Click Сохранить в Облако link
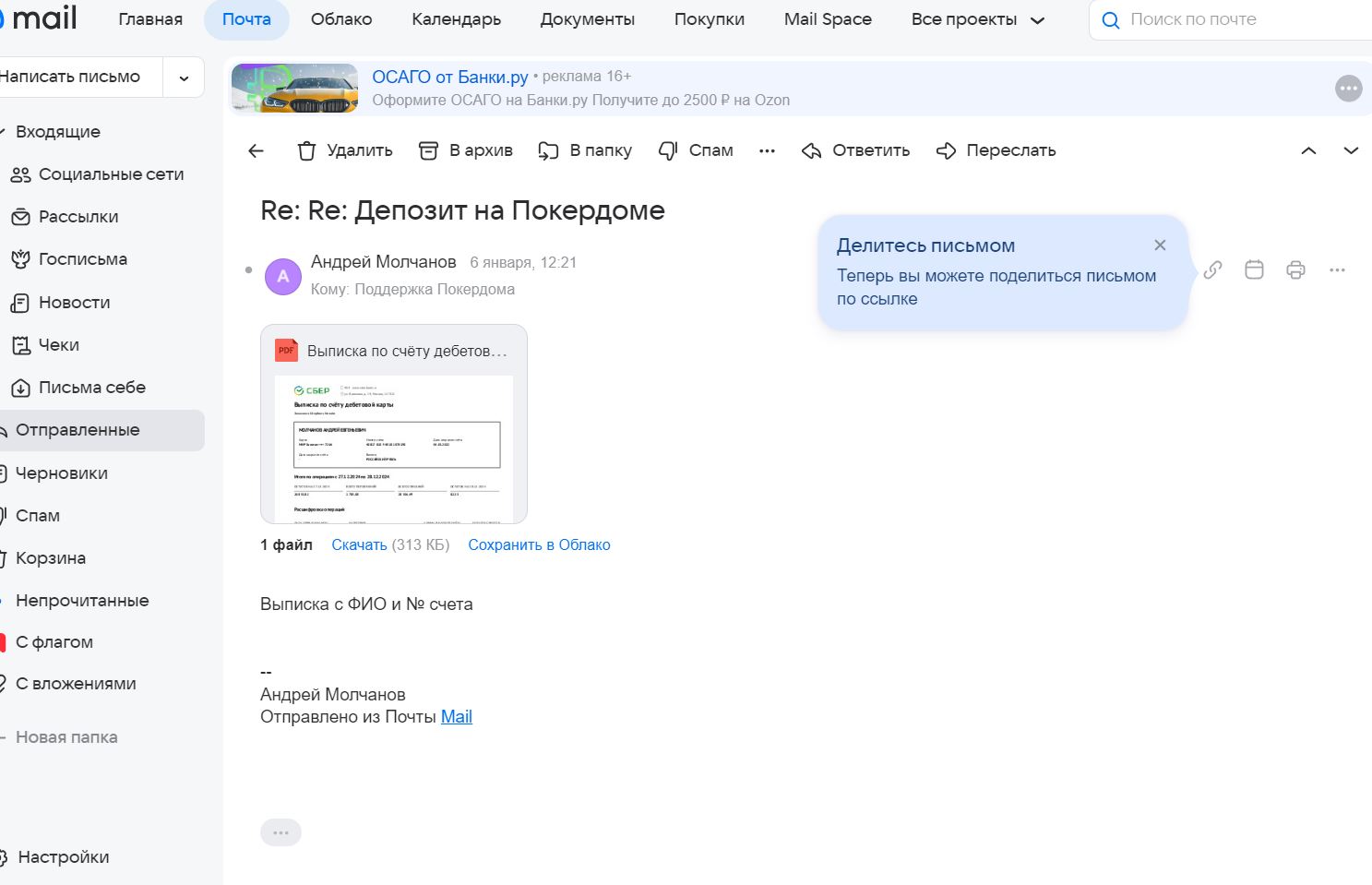 coord(539,544)
